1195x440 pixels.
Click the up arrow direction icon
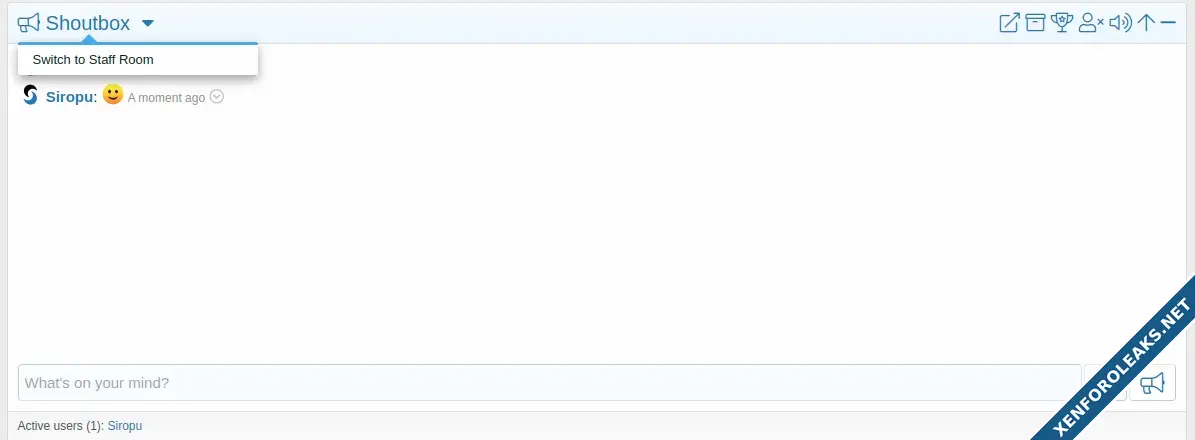[x=1146, y=23]
